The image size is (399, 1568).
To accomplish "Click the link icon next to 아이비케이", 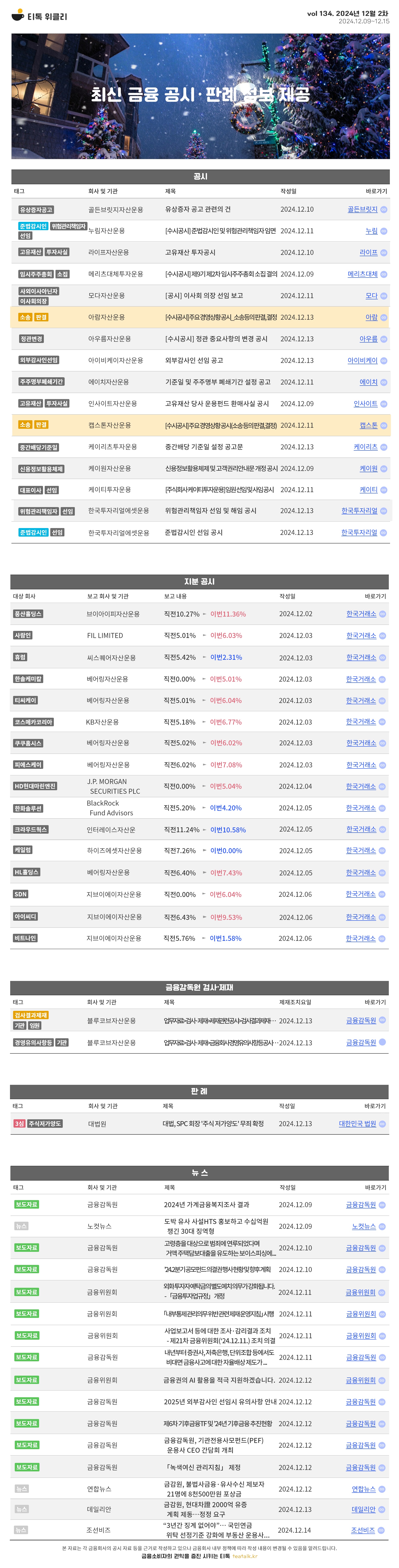I will point(384,361).
